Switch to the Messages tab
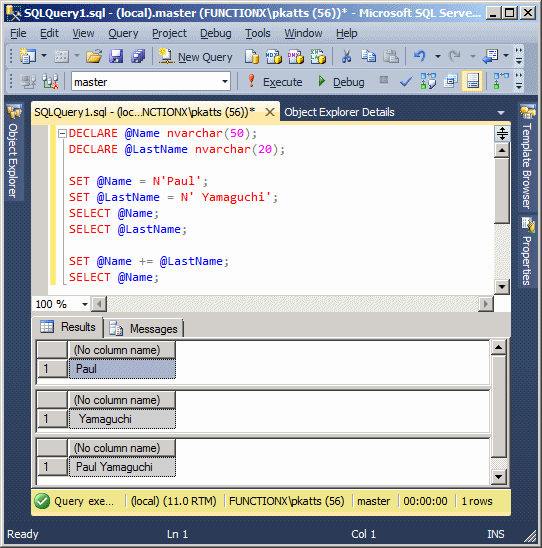The width and height of the screenshot is (542, 548). click(x=144, y=329)
